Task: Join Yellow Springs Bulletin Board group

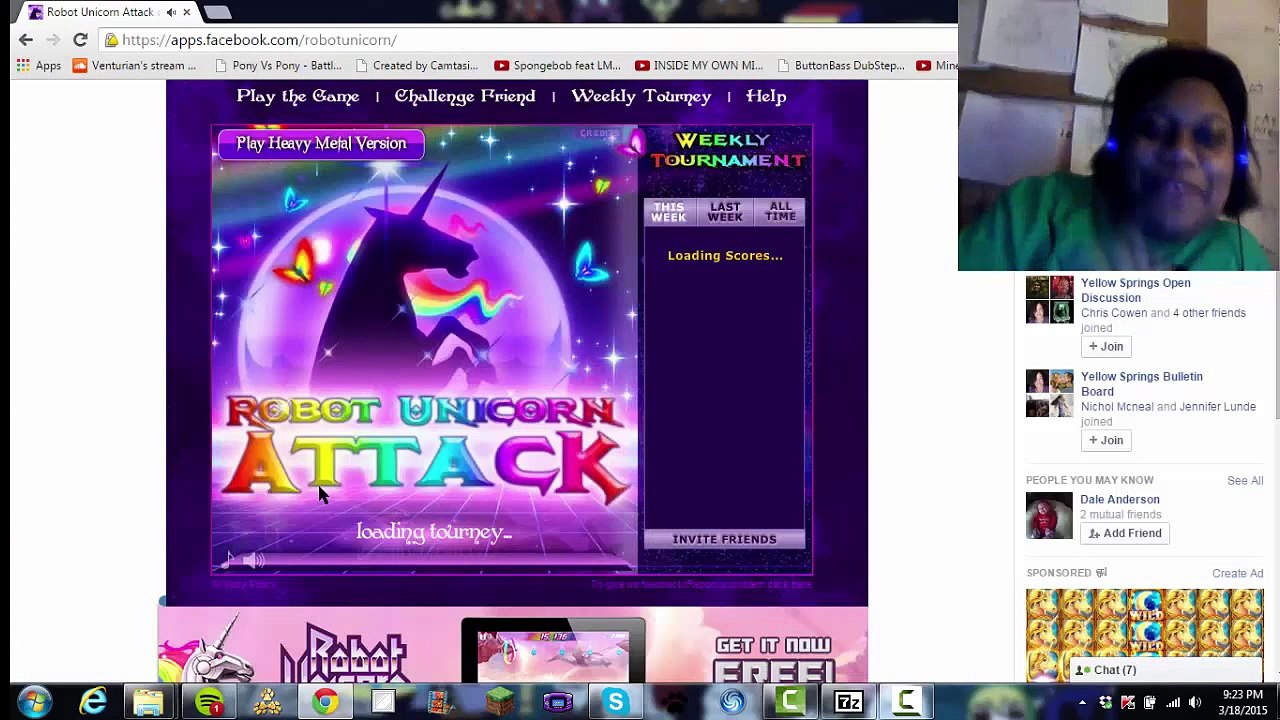Action: [x=1105, y=440]
